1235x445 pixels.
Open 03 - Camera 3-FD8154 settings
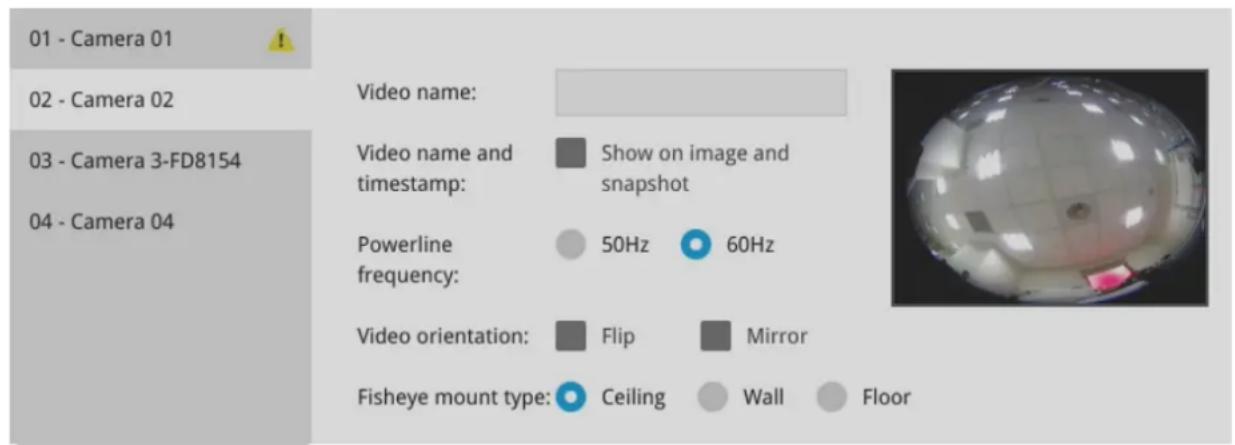pos(160,160)
